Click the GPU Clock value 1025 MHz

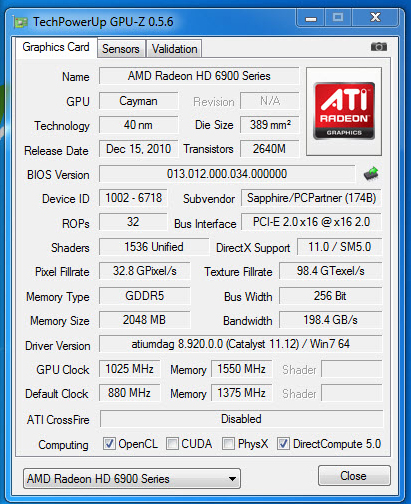(130, 369)
